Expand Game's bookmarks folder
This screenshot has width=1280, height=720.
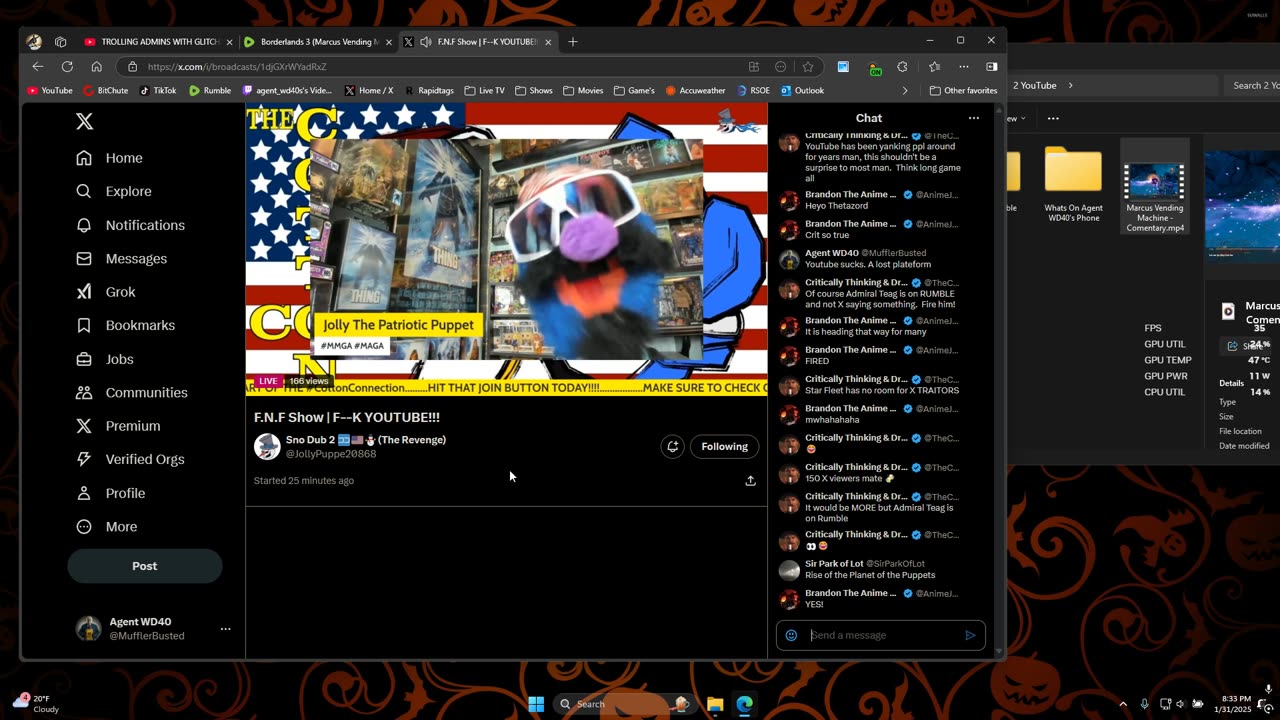634,90
